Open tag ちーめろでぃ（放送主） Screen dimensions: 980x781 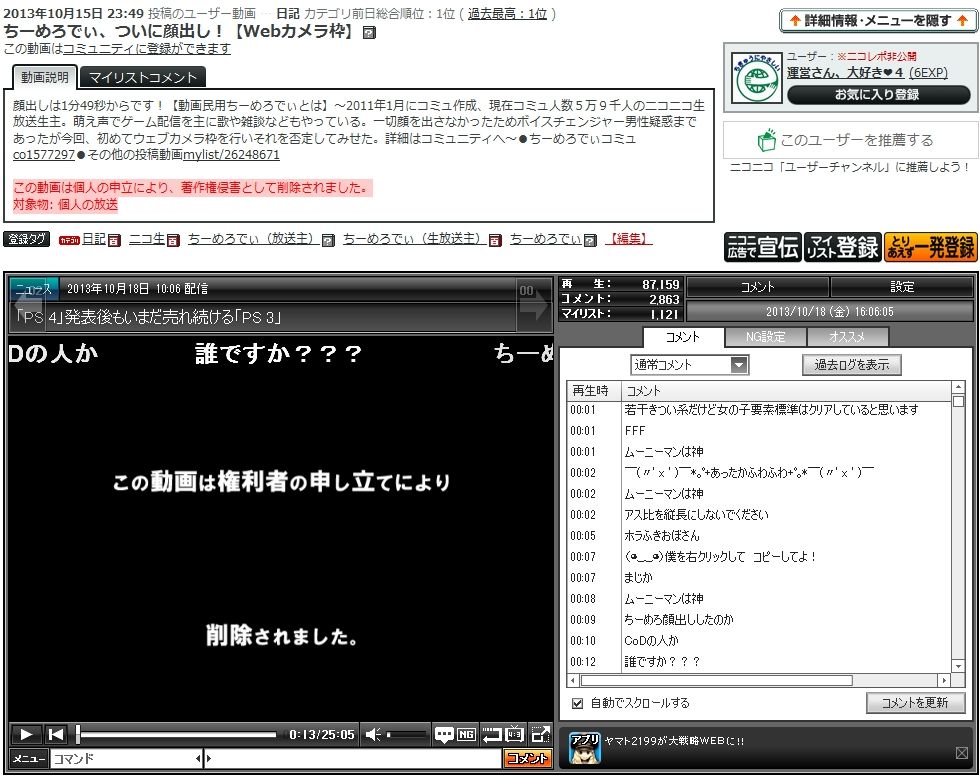[x=253, y=239]
